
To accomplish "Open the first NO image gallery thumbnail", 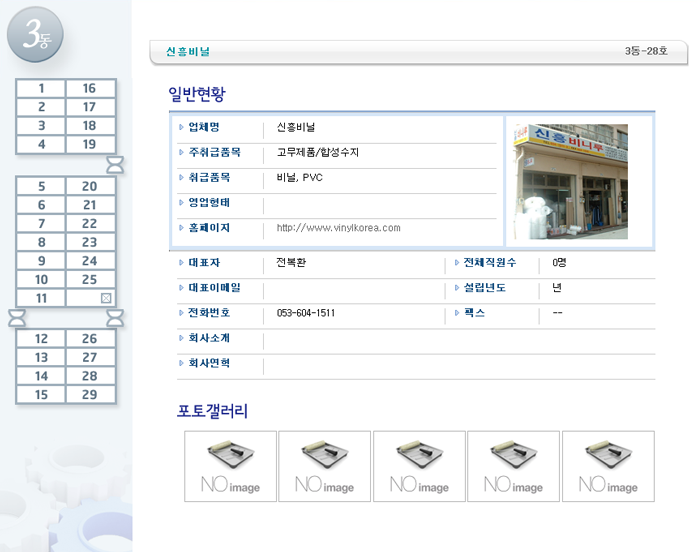I will click(x=230, y=466).
